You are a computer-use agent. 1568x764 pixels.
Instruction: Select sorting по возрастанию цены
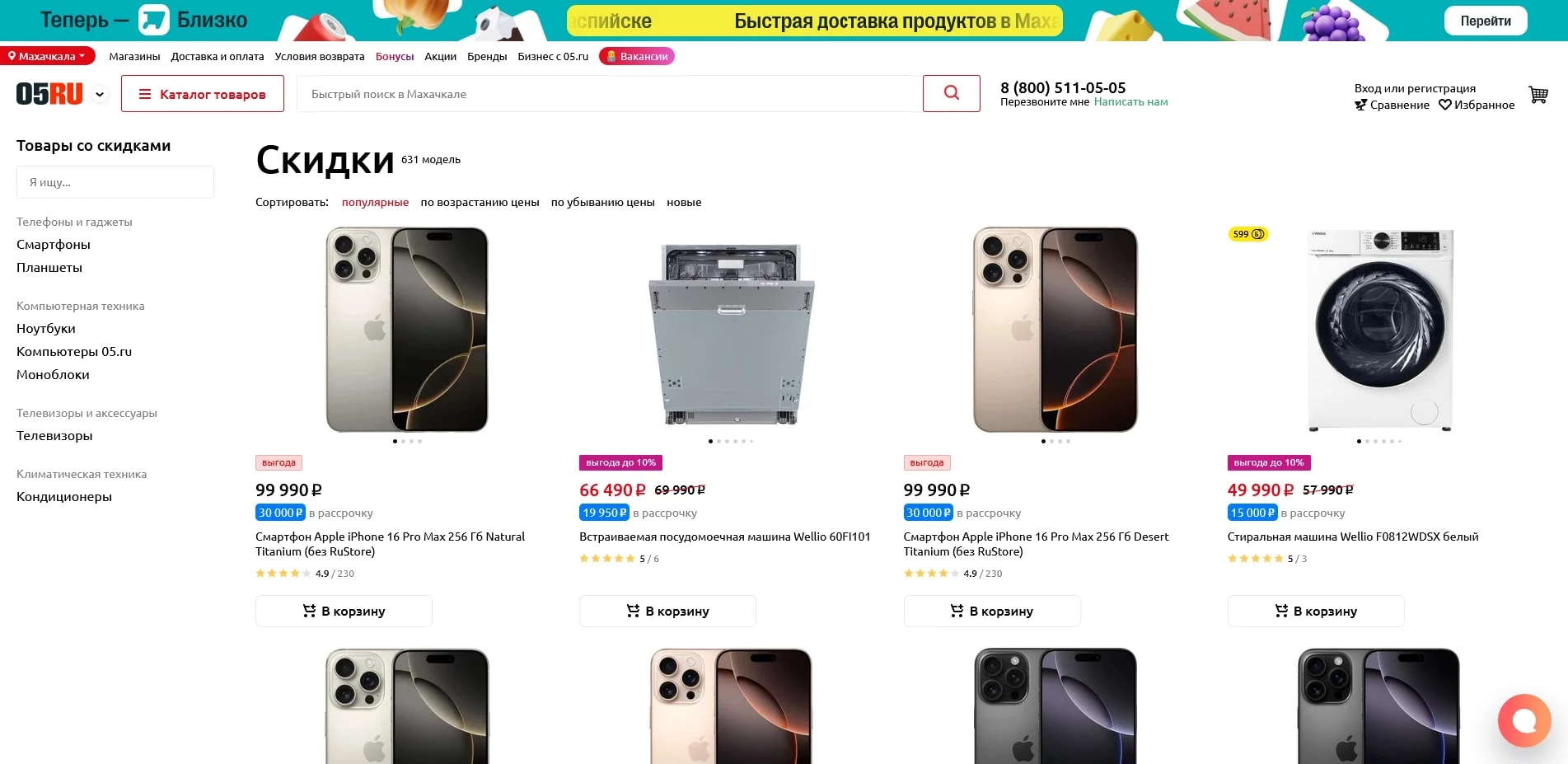[x=480, y=202]
